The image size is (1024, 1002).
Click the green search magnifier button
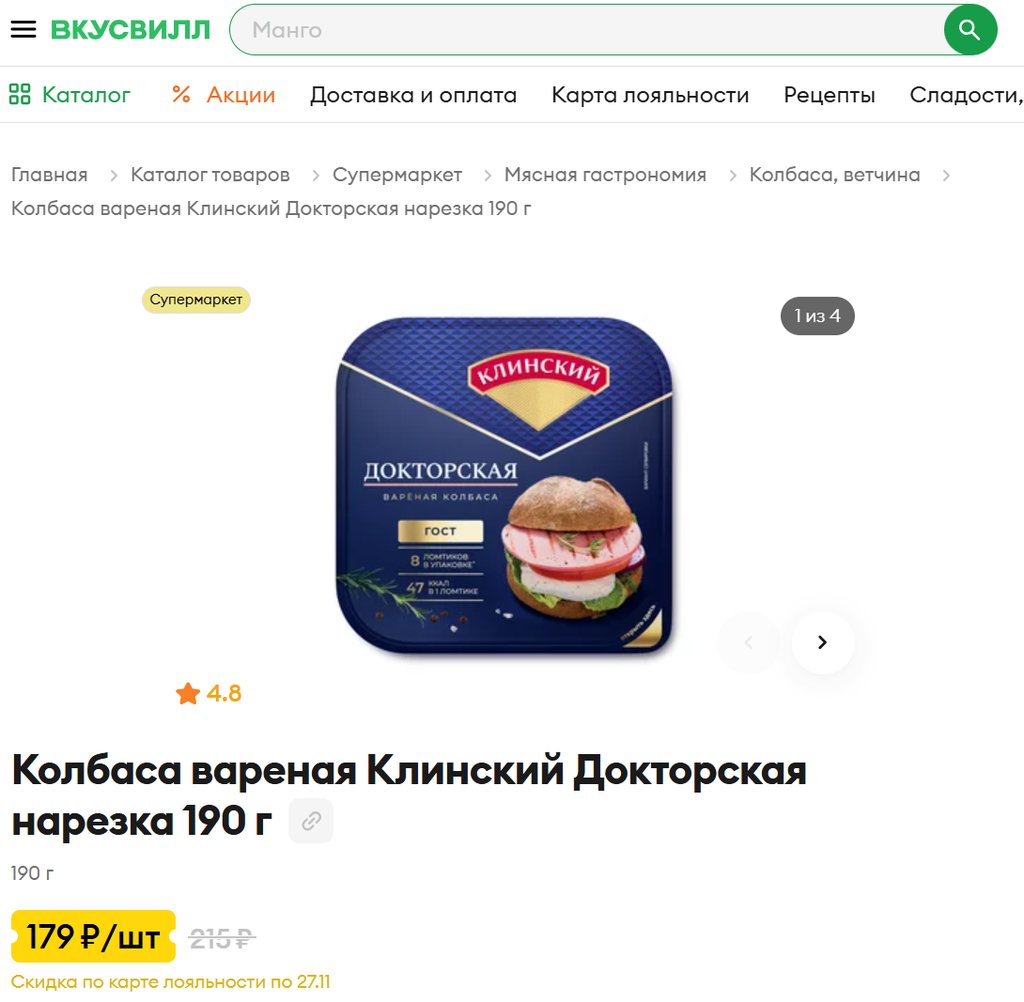970,30
